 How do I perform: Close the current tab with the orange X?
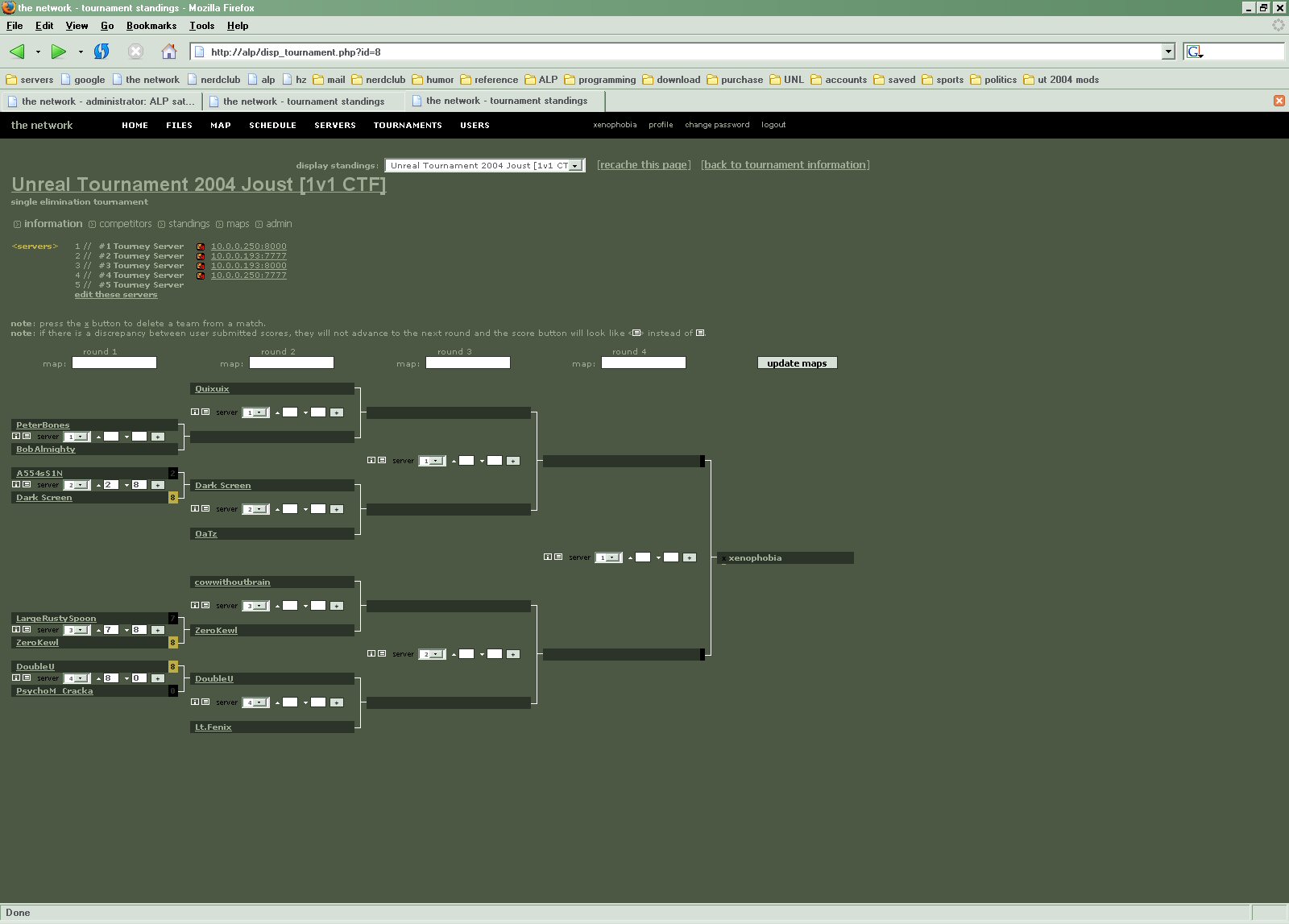click(x=1279, y=101)
